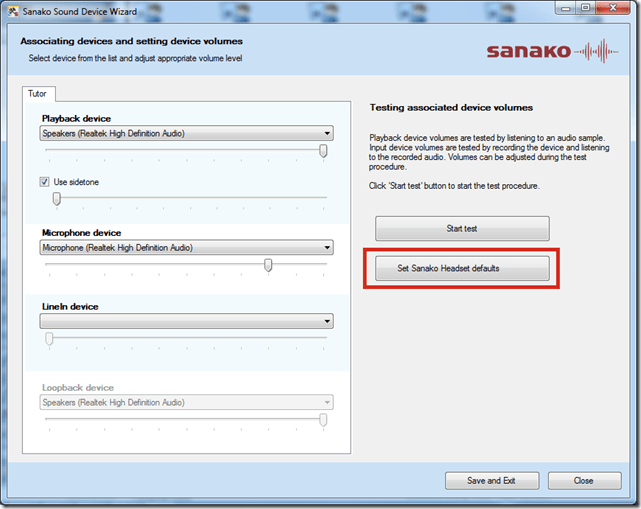Screen dimensions: 641x509
Task: Toggle the Use sidetone checkbox
Action: (44, 182)
